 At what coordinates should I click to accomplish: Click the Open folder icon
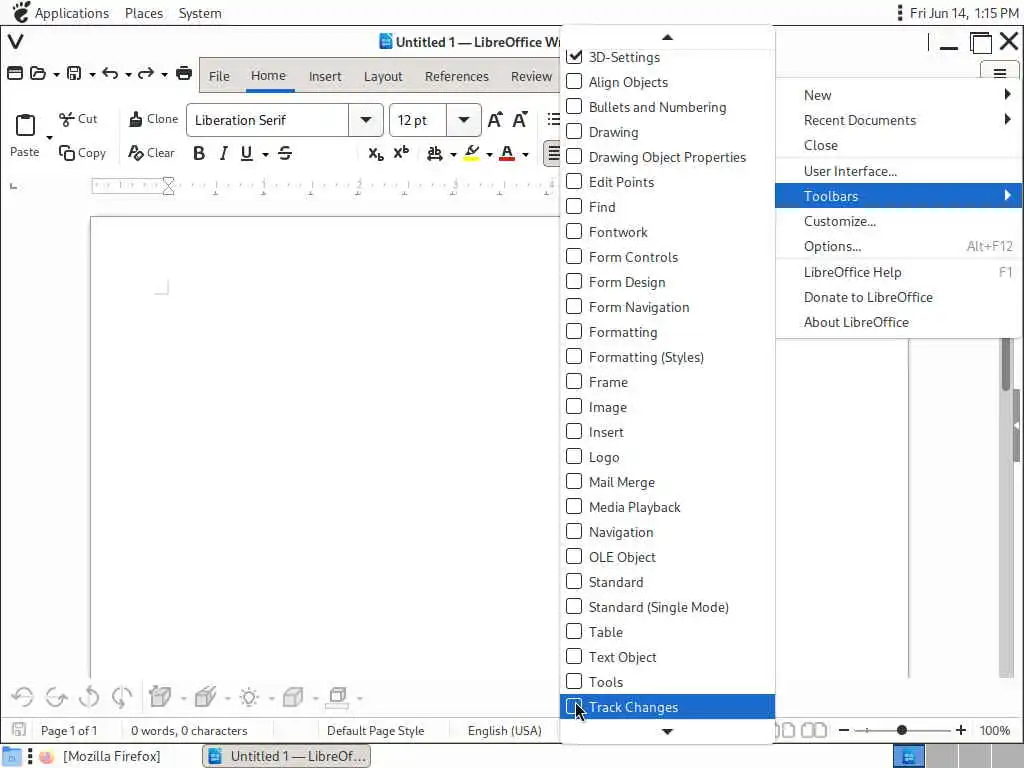tap(38, 73)
